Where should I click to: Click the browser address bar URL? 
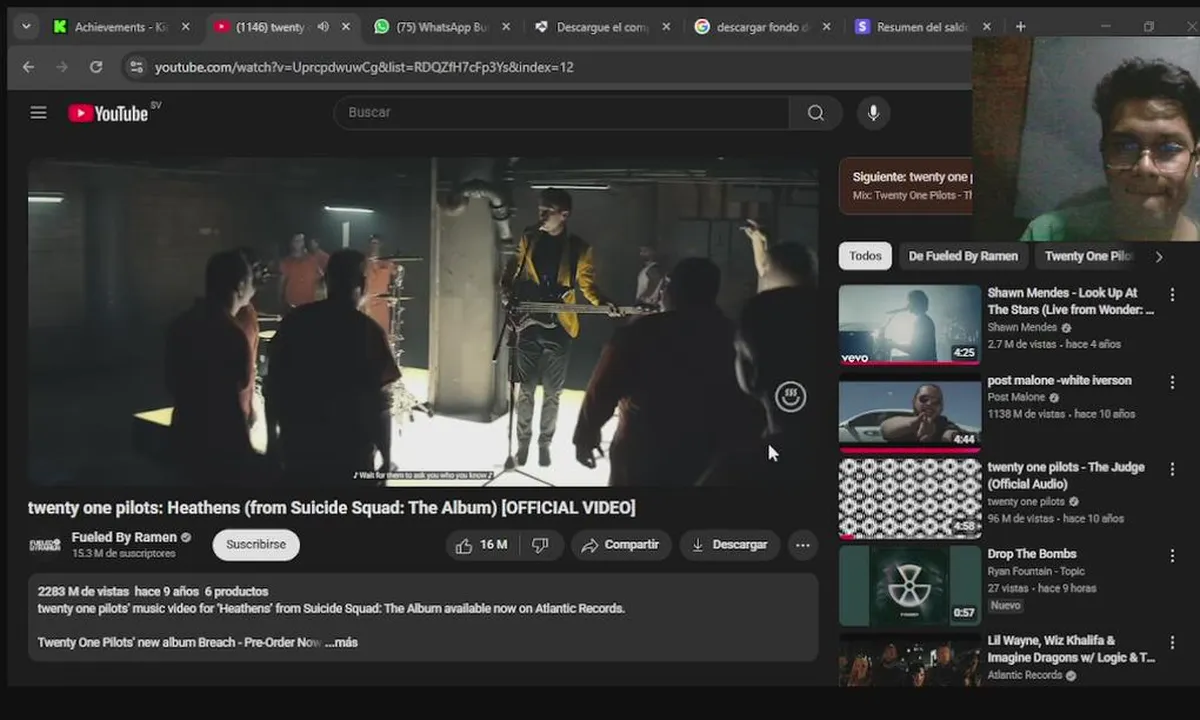coord(364,67)
